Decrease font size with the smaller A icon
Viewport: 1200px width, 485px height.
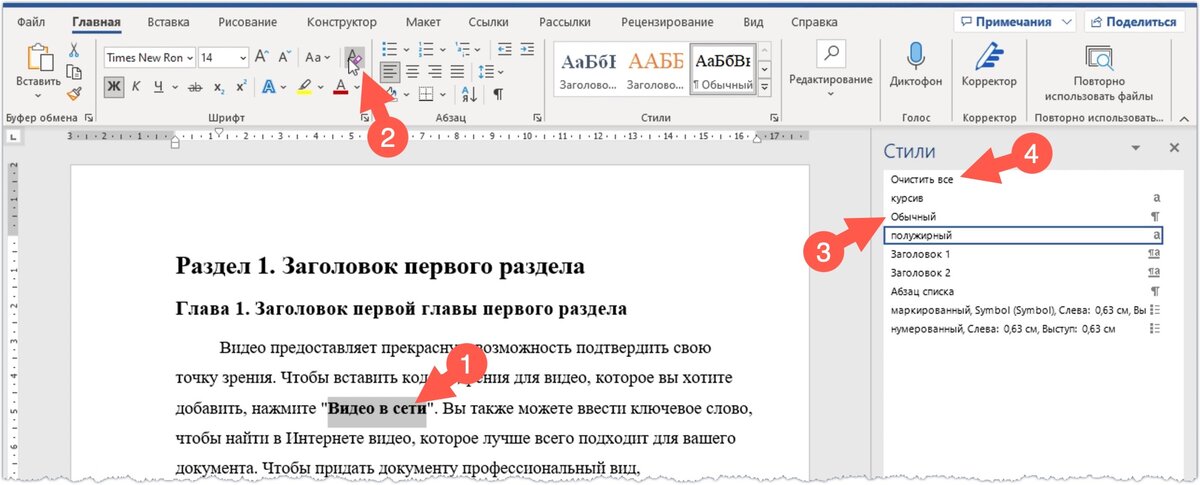coord(284,58)
